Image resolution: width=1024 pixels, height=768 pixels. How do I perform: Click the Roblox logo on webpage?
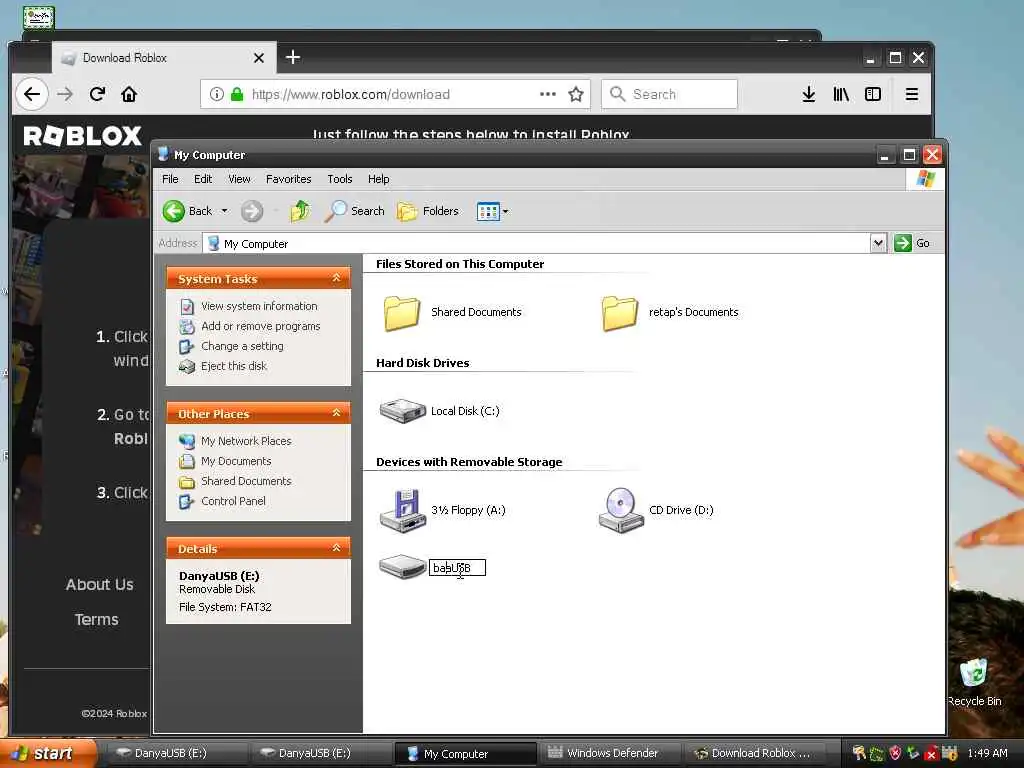[x=82, y=136]
